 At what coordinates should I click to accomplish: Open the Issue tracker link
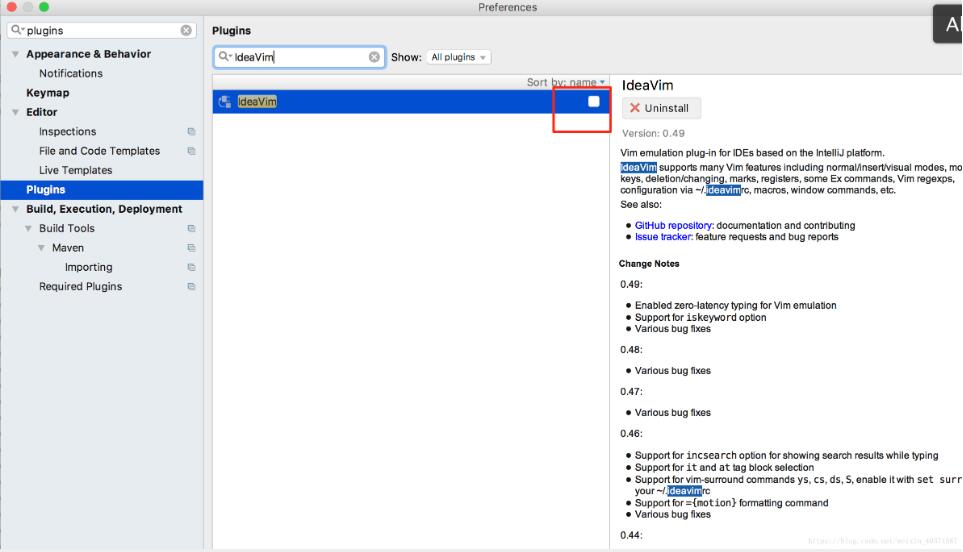point(663,237)
